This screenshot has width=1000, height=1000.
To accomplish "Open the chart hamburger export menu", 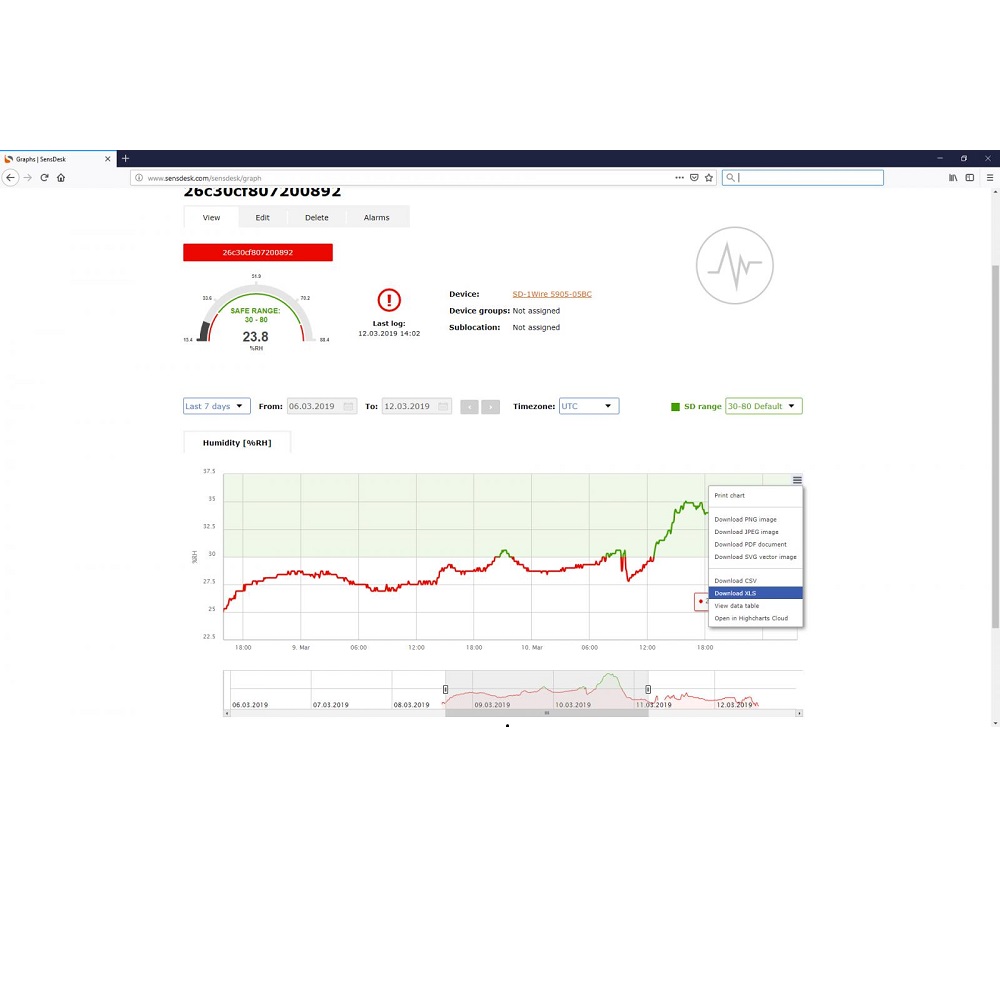I will [797, 480].
